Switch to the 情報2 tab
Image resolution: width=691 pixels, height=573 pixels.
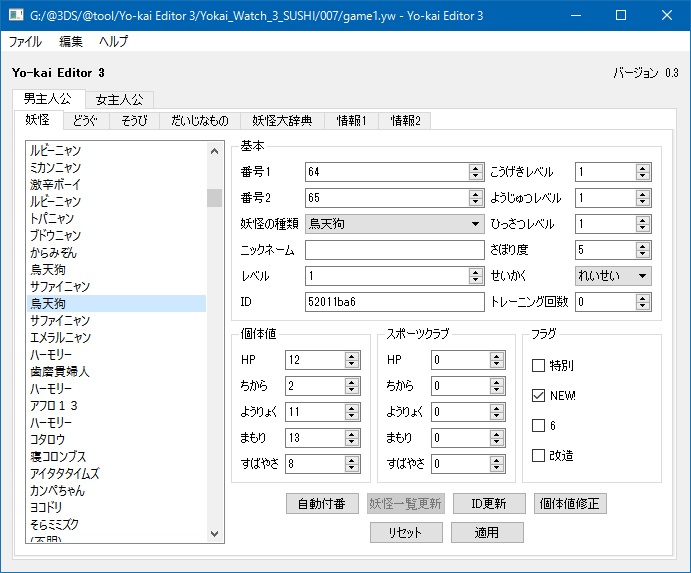coord(405,120)
